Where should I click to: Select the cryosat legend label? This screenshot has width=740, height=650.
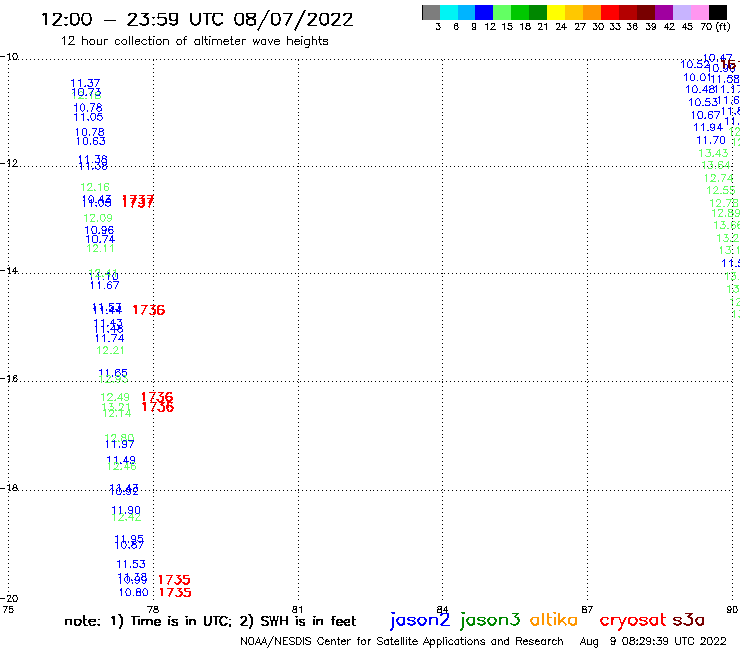pyautogui.click(x=633, y=620)
